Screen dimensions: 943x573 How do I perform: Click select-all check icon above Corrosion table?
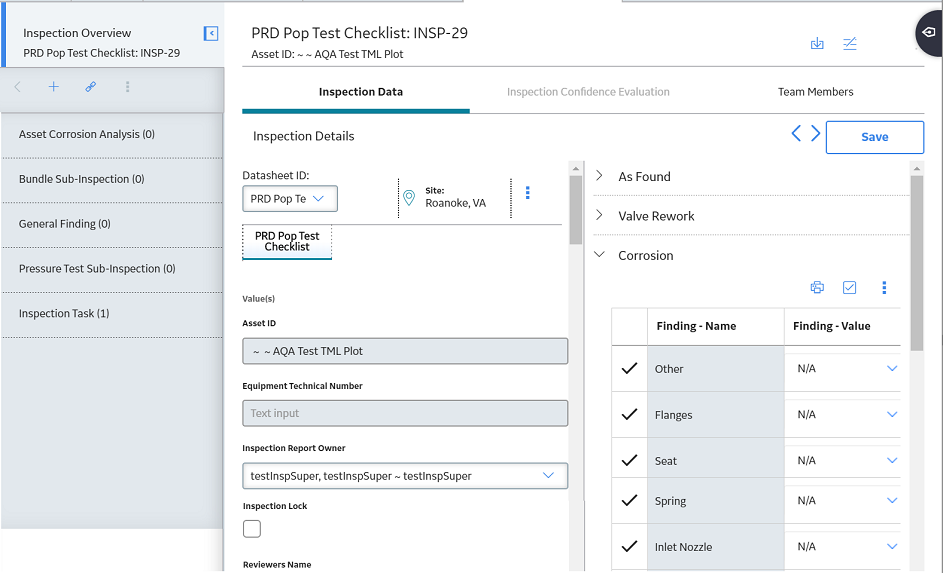849,287
